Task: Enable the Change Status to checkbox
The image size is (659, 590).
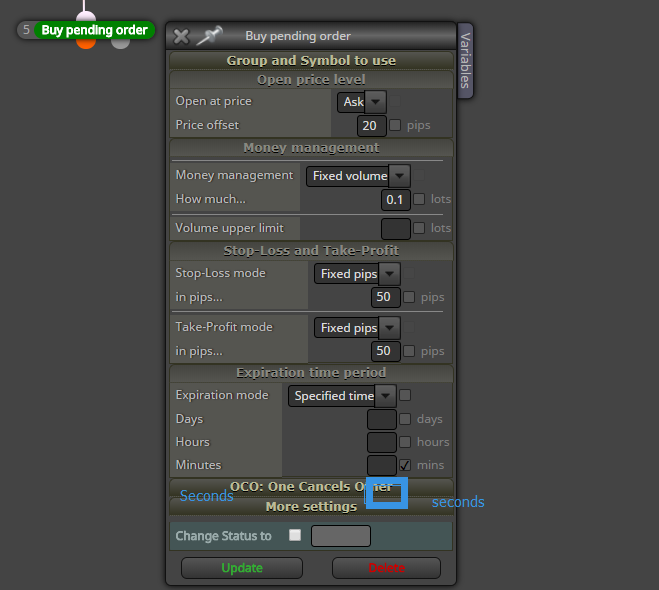Action: (295, 535)
